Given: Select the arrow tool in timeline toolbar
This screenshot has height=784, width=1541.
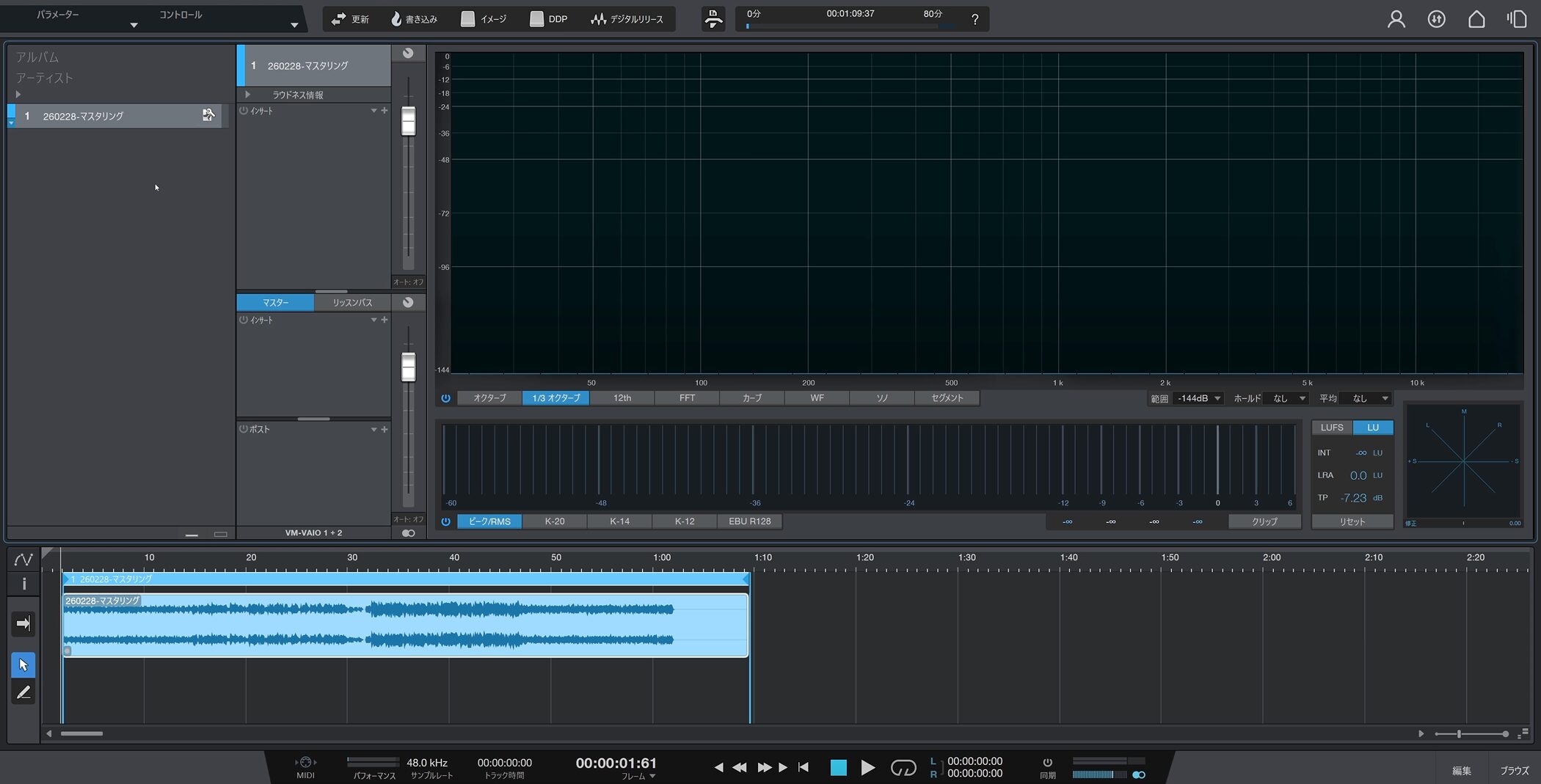Looking at the screenshot, I should (x=23, y=664).
